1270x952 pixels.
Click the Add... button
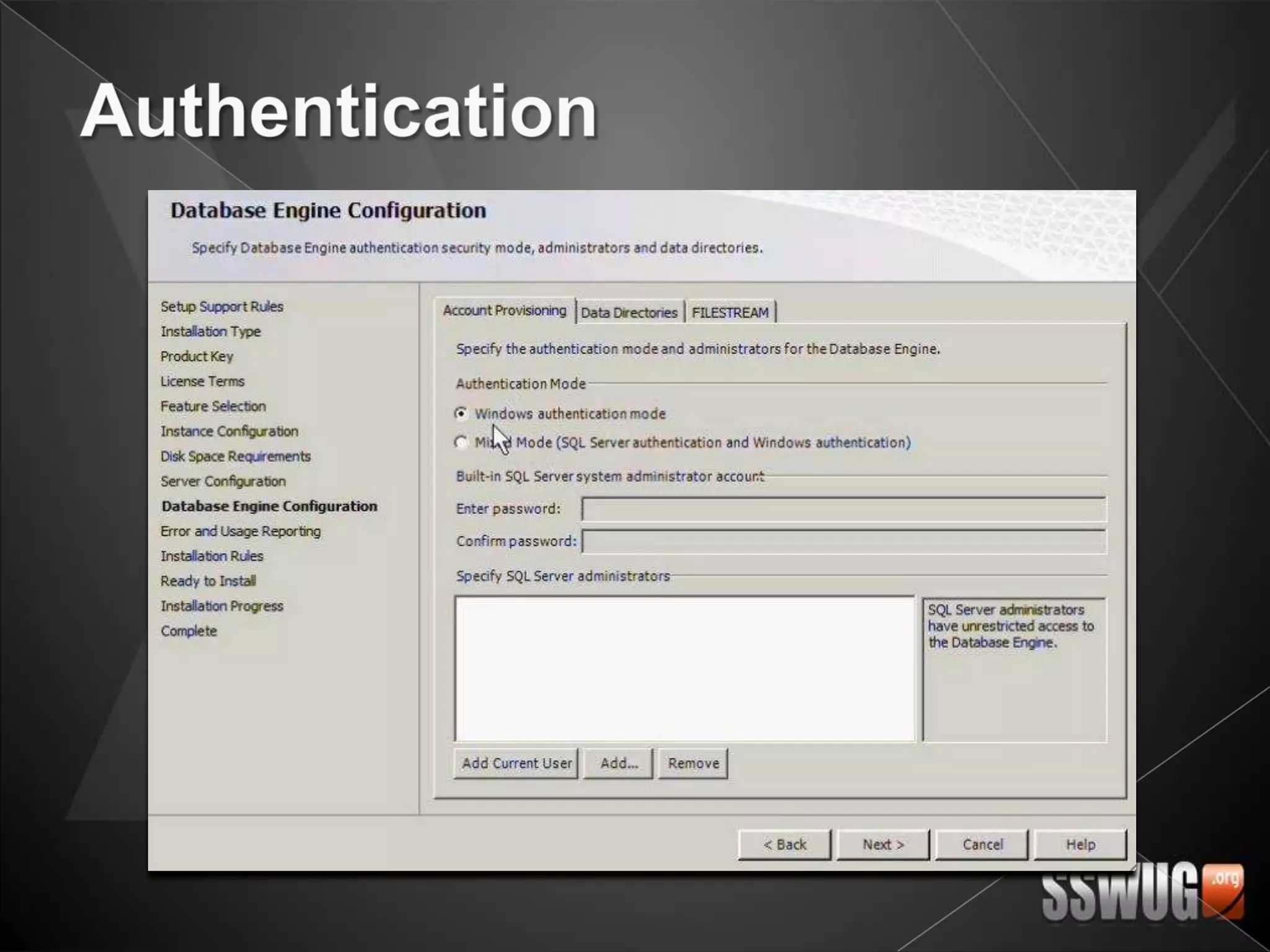point(618,764)
